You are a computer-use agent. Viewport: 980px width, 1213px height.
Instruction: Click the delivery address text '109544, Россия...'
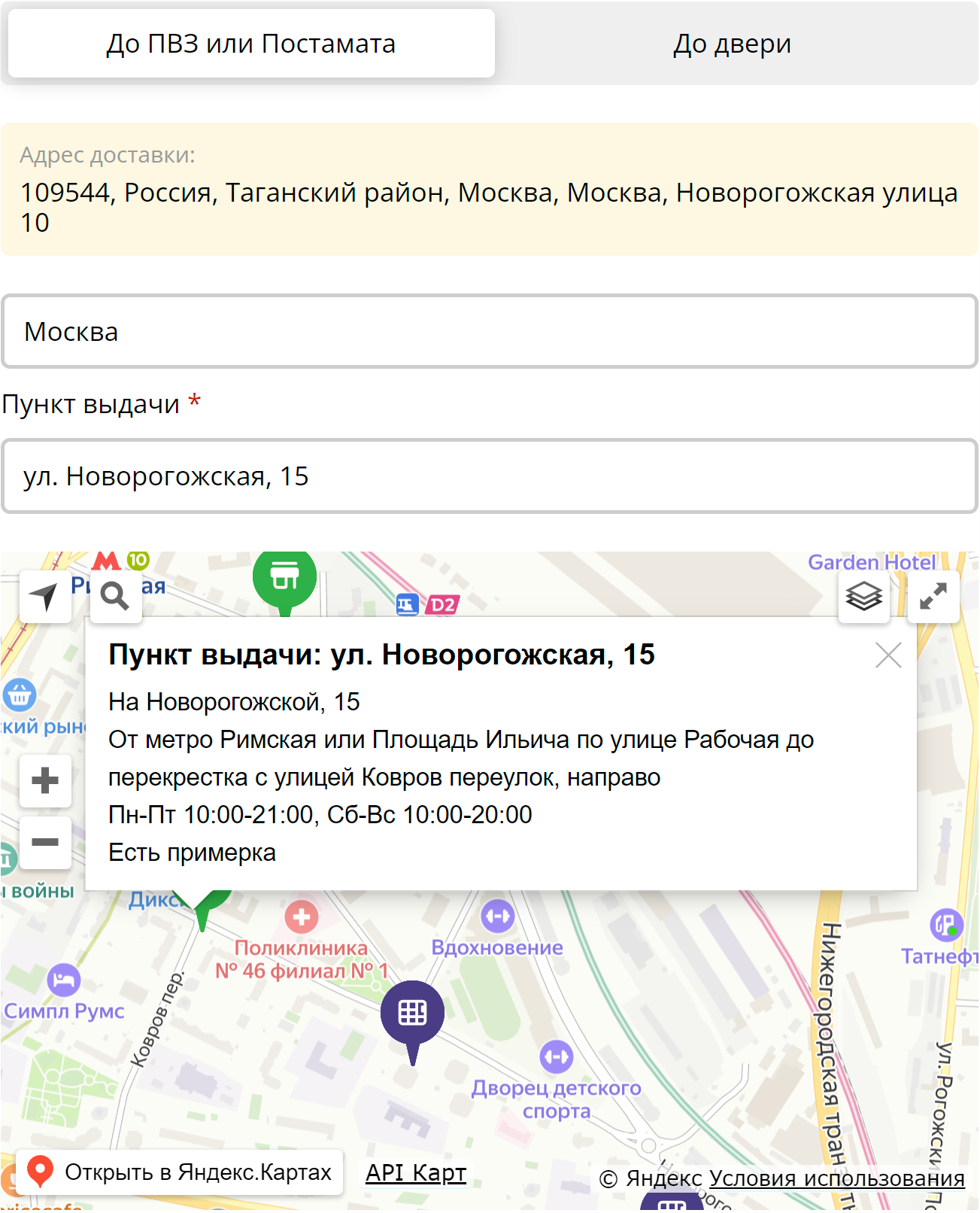tap(489, 208)
